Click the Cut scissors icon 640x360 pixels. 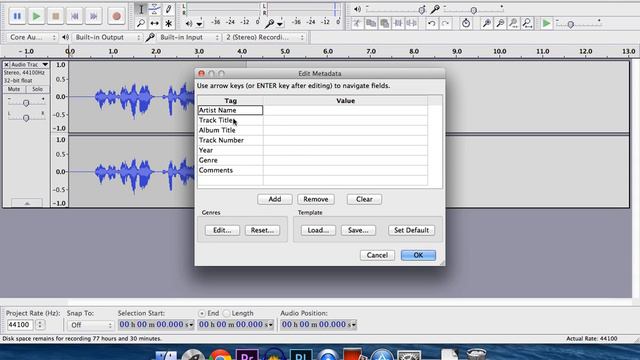pos(357,23)
